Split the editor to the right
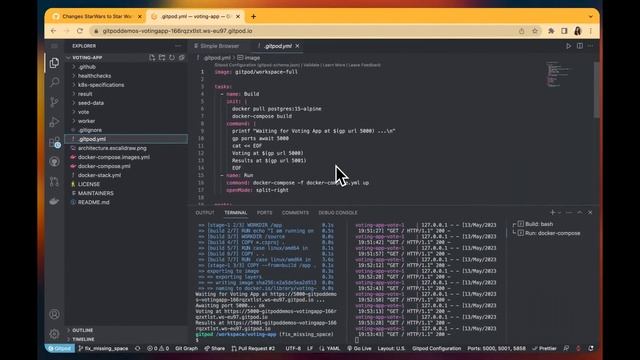 [x=580, y=46]
